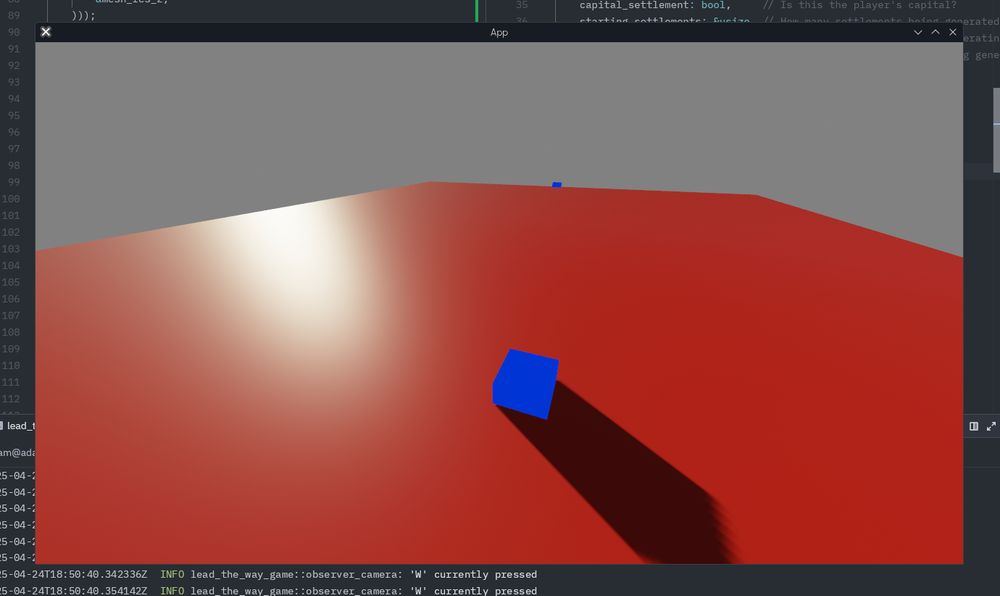Click the small distant blue cube on horizon
The width and height of the screenshot is (1000, 596).
[557, 185]
